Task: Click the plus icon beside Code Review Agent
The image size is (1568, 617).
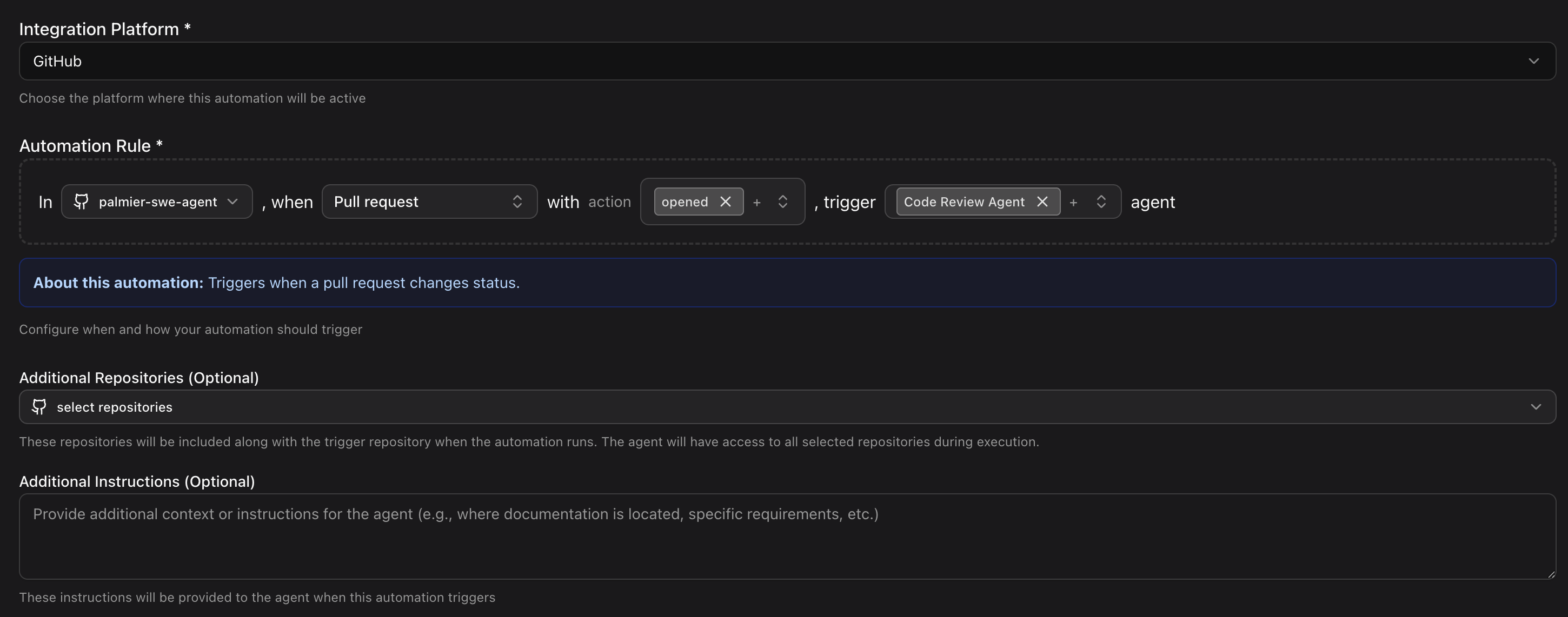Action: pos(1073,202)
